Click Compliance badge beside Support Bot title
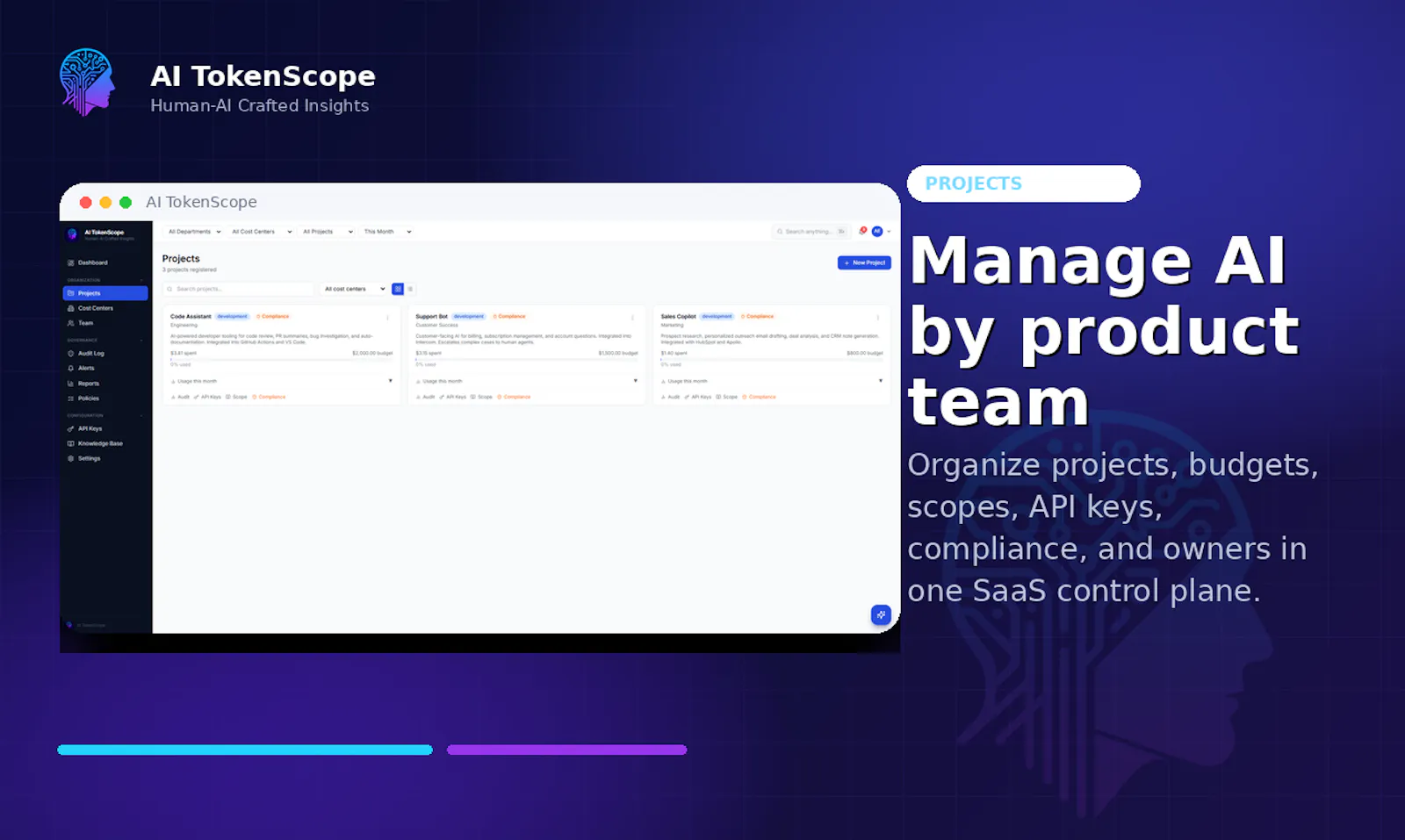 (509, 316)
